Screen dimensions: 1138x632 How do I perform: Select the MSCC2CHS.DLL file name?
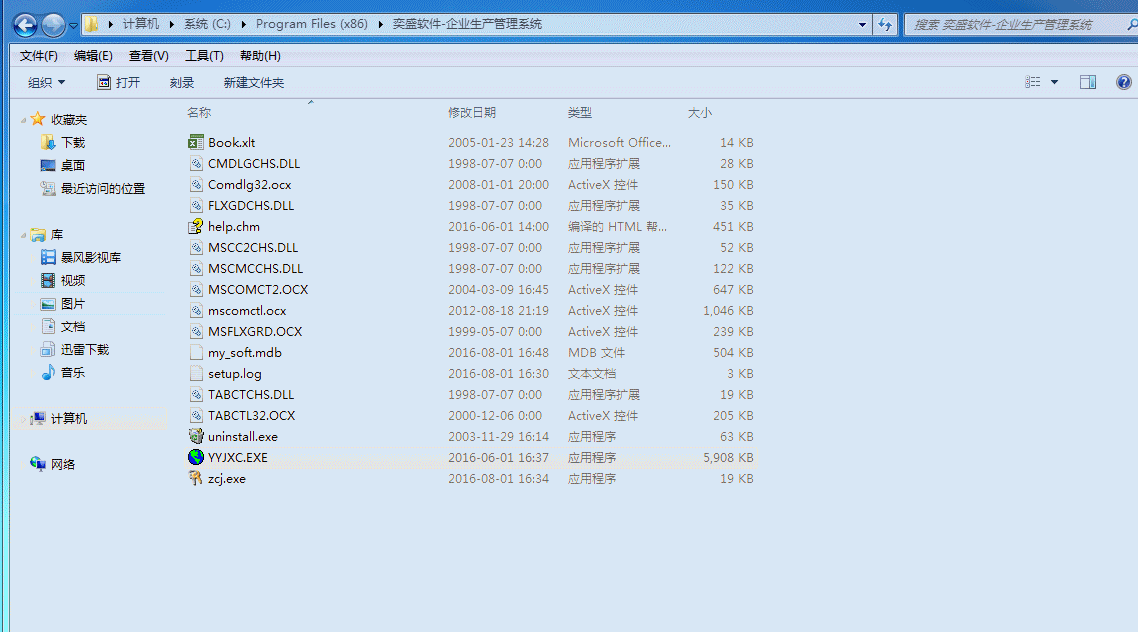click(x=253, y=247)
